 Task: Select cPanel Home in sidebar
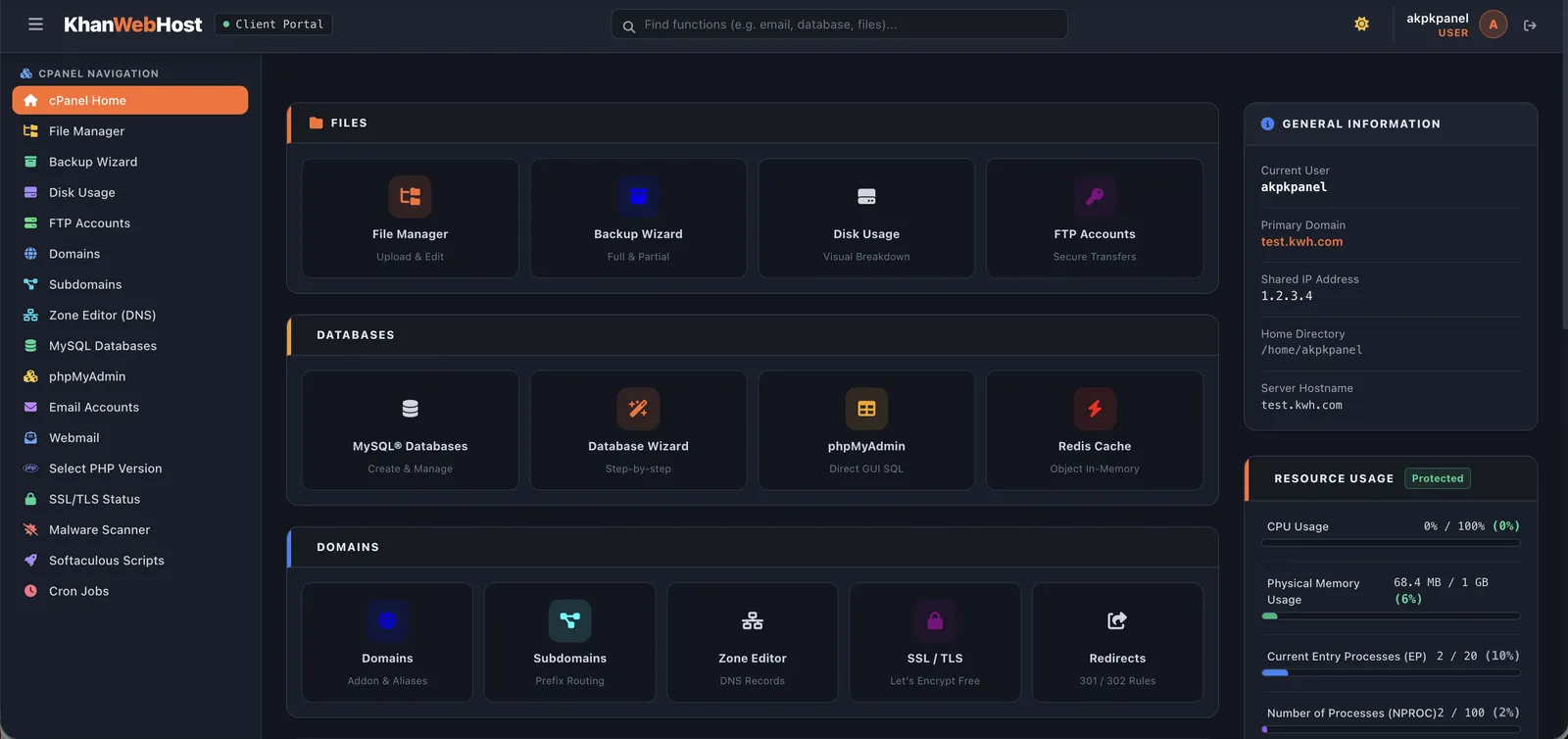[x=130, y=100]
